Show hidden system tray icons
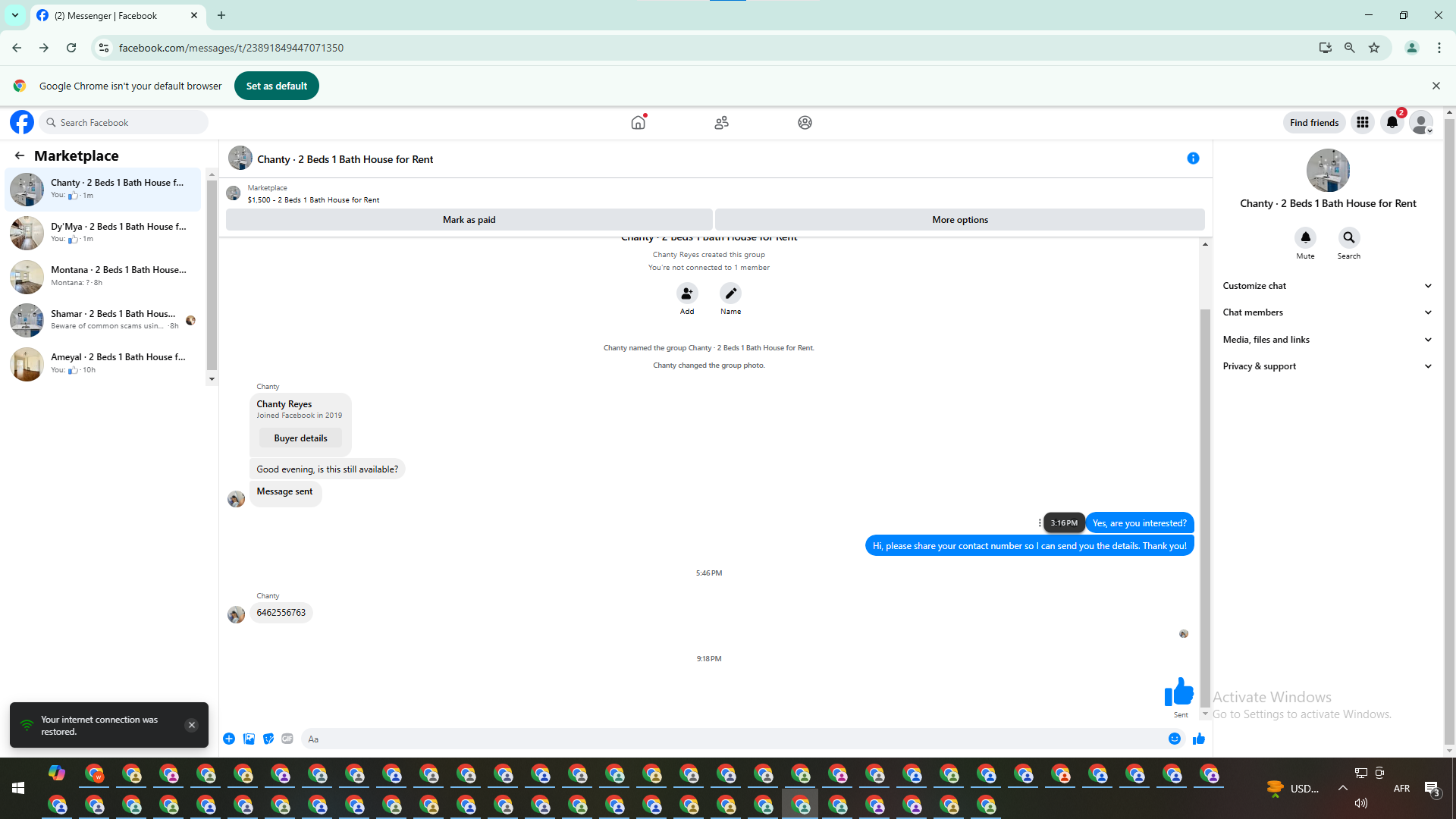 1343,789
